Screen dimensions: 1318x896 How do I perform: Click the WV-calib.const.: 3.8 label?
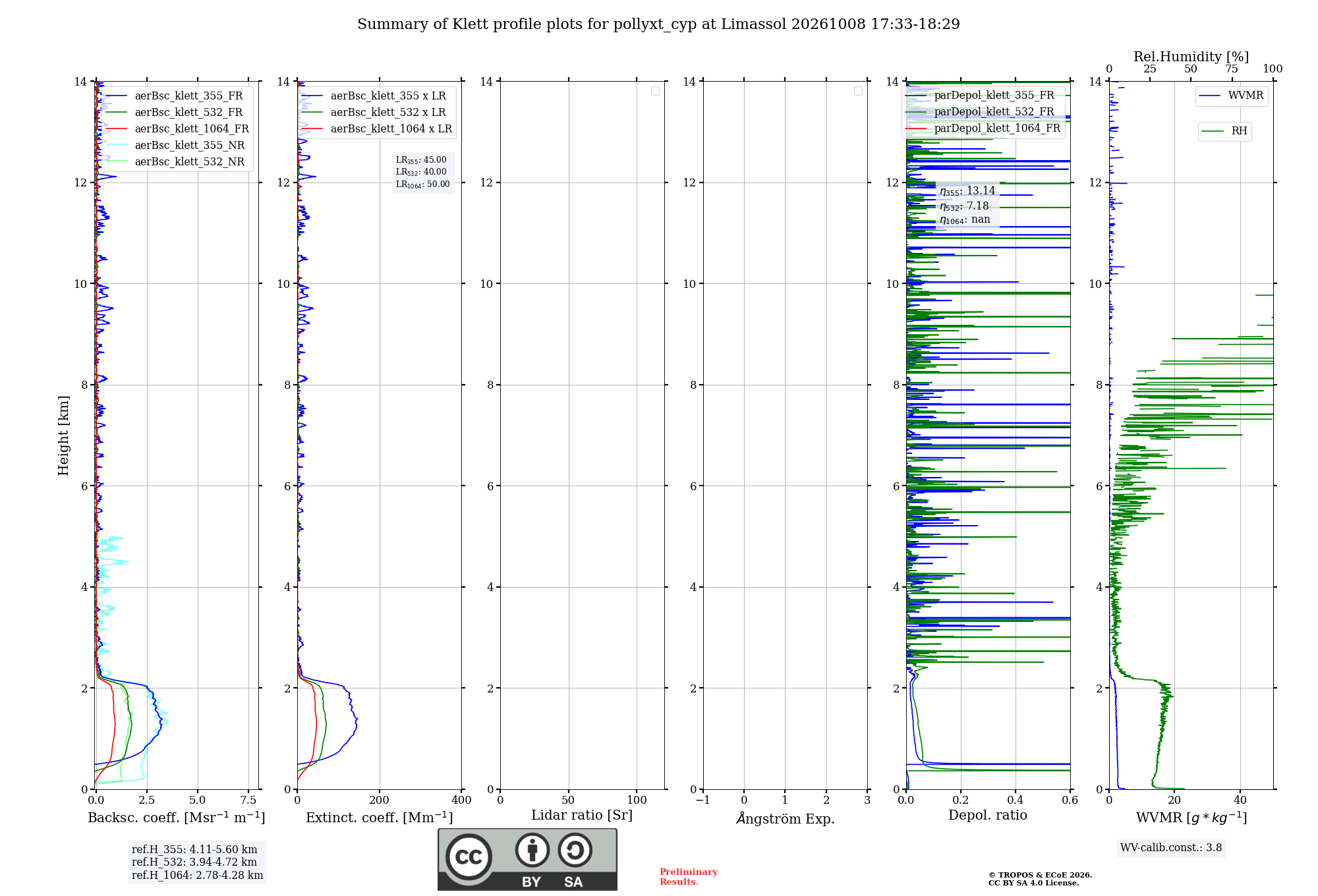[x=1171, y=848]
